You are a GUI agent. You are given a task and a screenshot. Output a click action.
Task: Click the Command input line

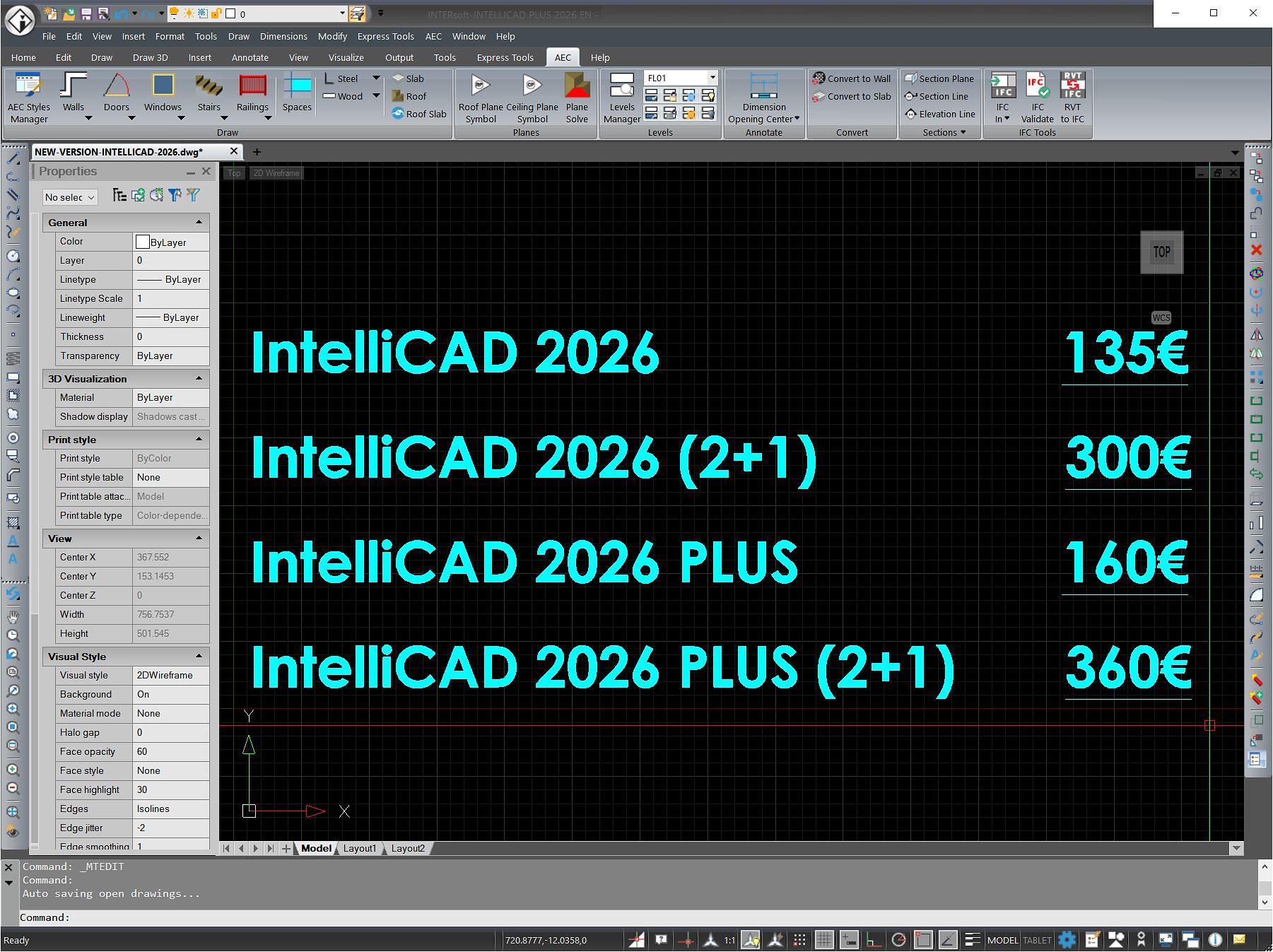(636, 917)
